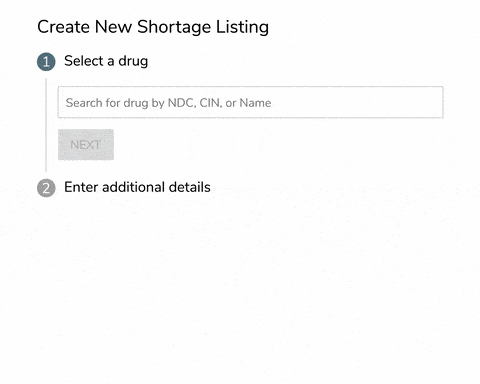Viewport: 480px width, 384px height.
Task: Select the teal circle labeled 1
Action: click(x=46, y=62)
